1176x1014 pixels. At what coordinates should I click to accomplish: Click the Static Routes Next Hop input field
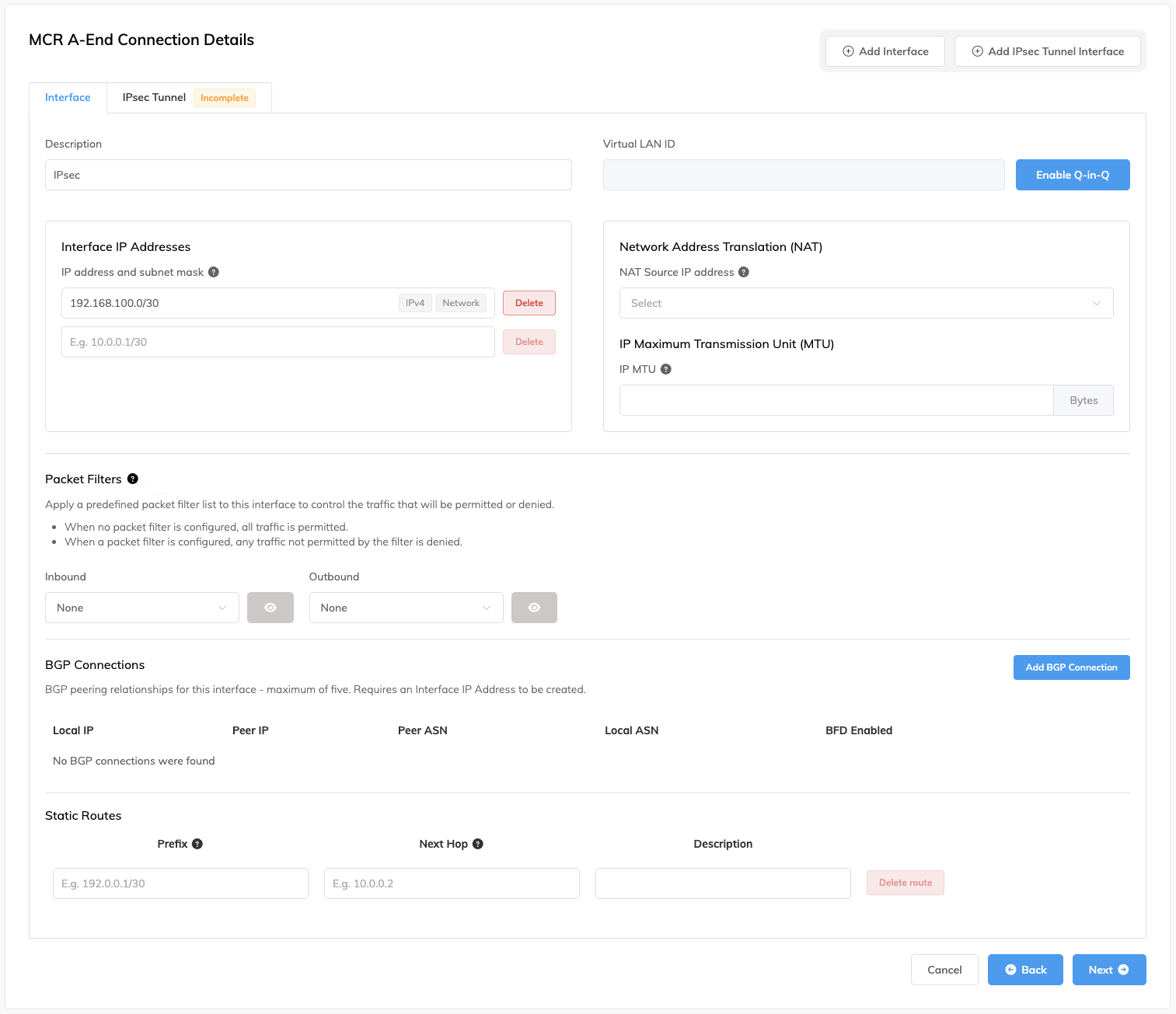click(x=451, y=883)
